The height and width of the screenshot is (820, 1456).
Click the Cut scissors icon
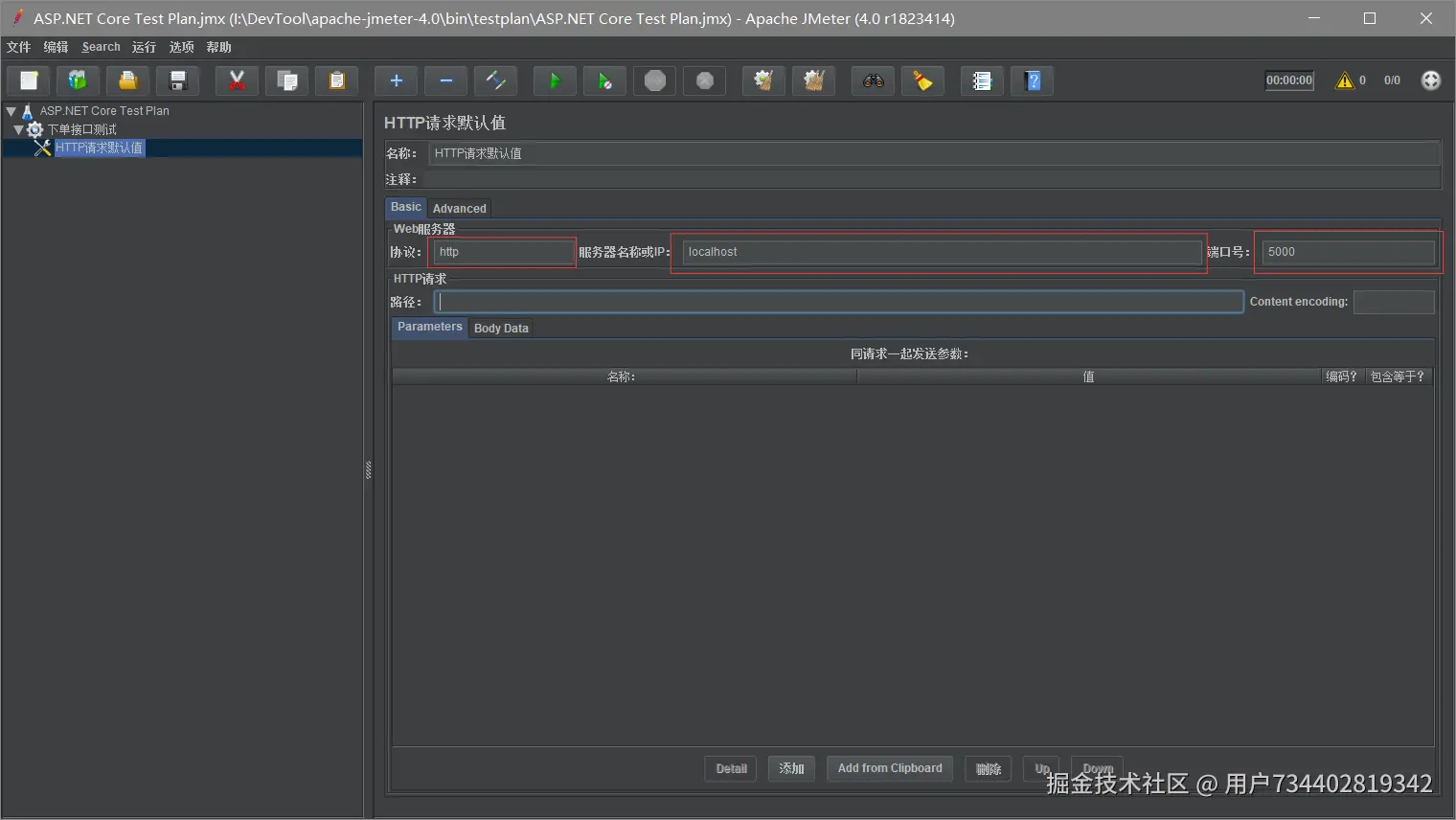(x=237, y=81)
